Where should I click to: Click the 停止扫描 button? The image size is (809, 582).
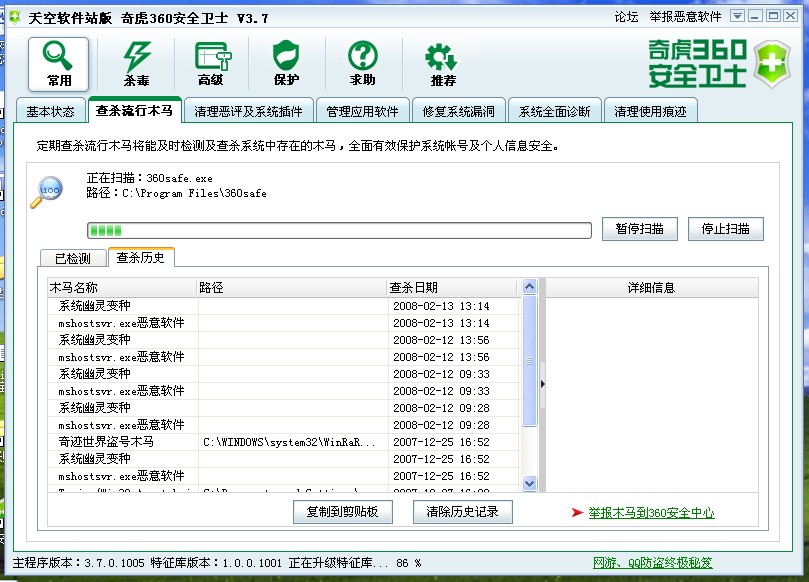[x=725, y=229]
